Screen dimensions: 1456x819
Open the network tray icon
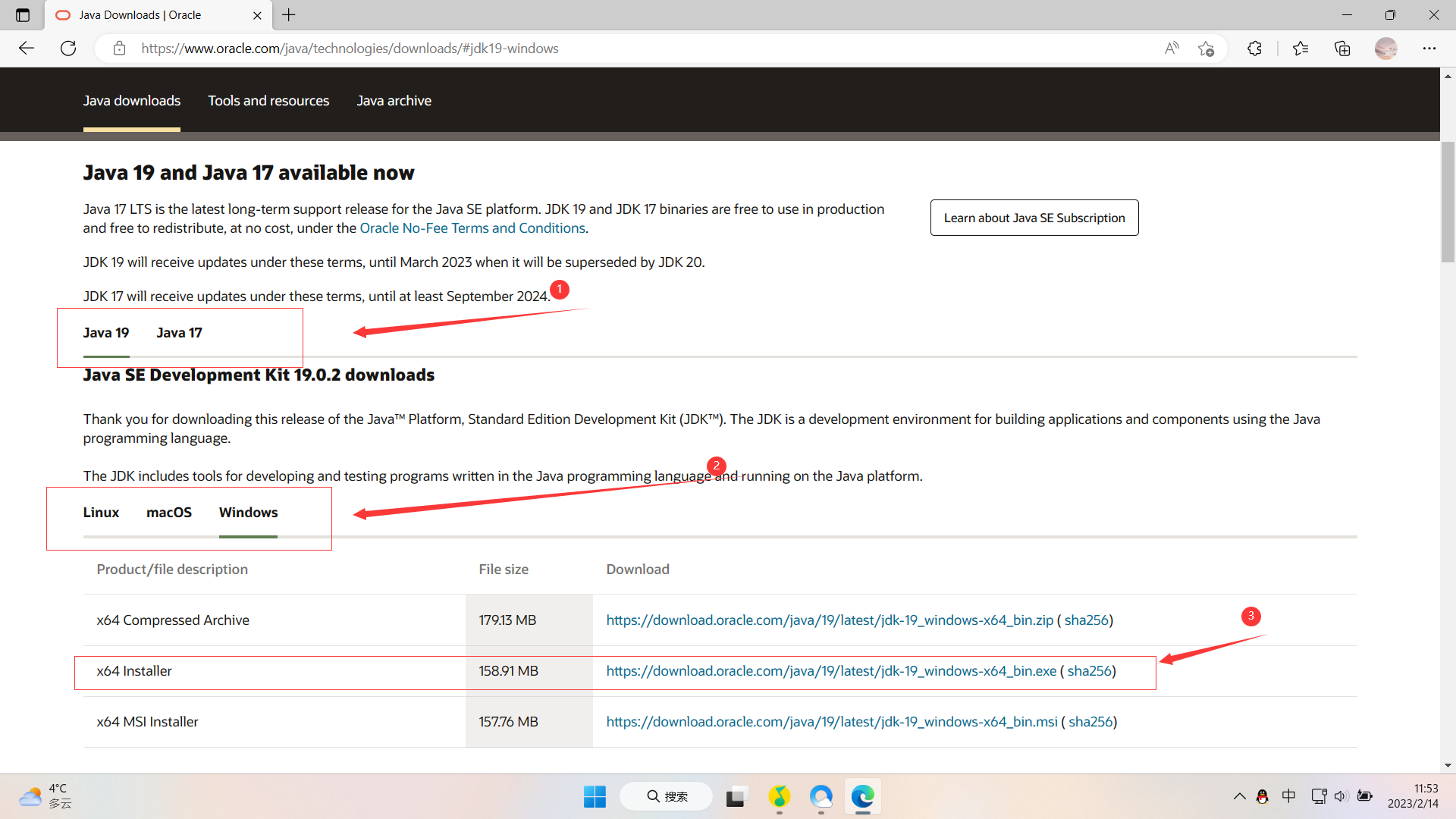tap(1319, 796)
